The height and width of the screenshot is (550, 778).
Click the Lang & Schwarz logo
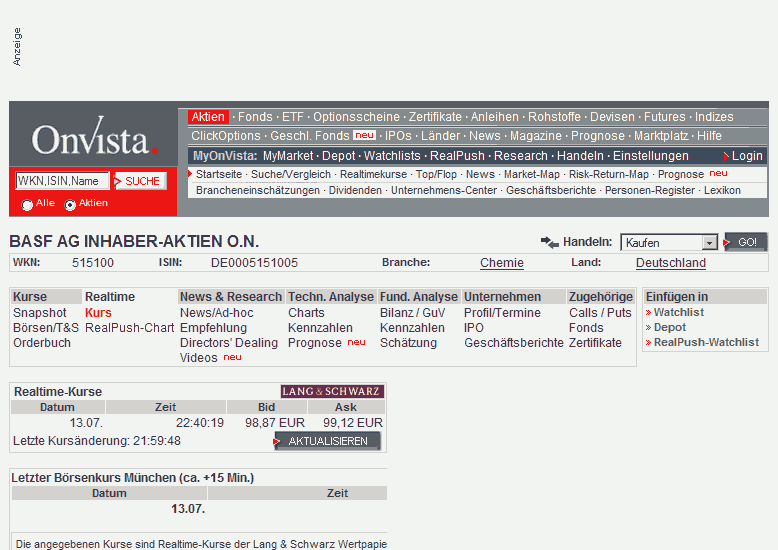pos(332,391)
